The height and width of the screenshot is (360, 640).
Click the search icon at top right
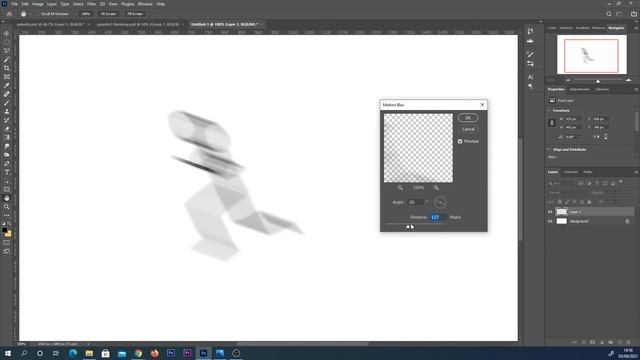[609, 14]
